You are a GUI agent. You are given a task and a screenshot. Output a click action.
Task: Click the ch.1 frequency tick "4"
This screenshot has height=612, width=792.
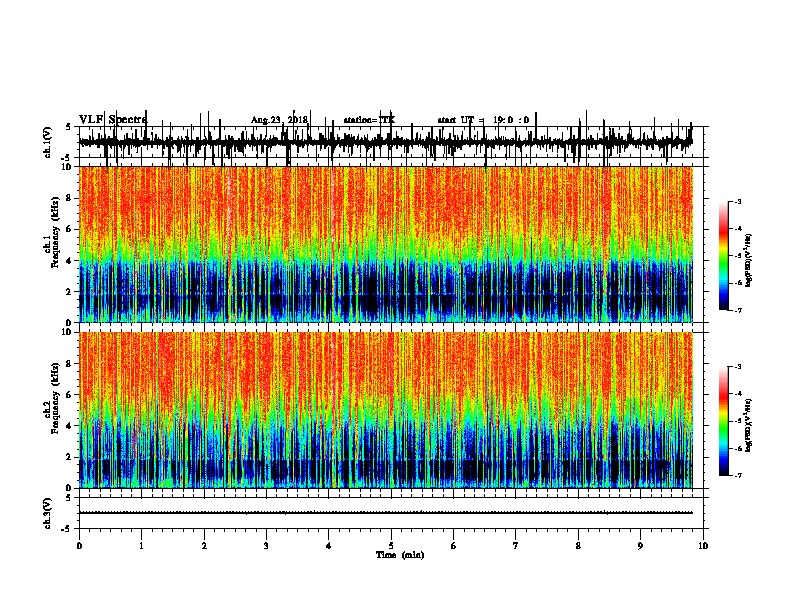tap(69, 261)
